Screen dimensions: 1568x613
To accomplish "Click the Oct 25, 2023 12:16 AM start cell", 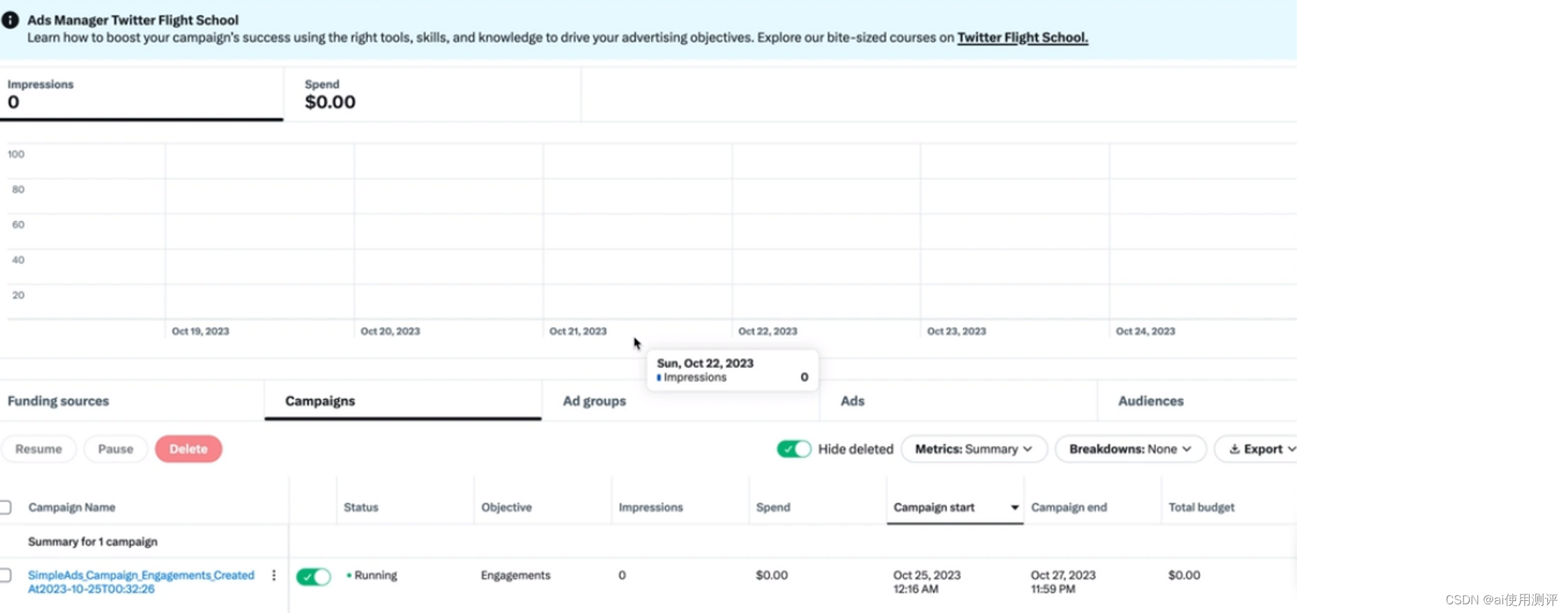I will point(927,582).
